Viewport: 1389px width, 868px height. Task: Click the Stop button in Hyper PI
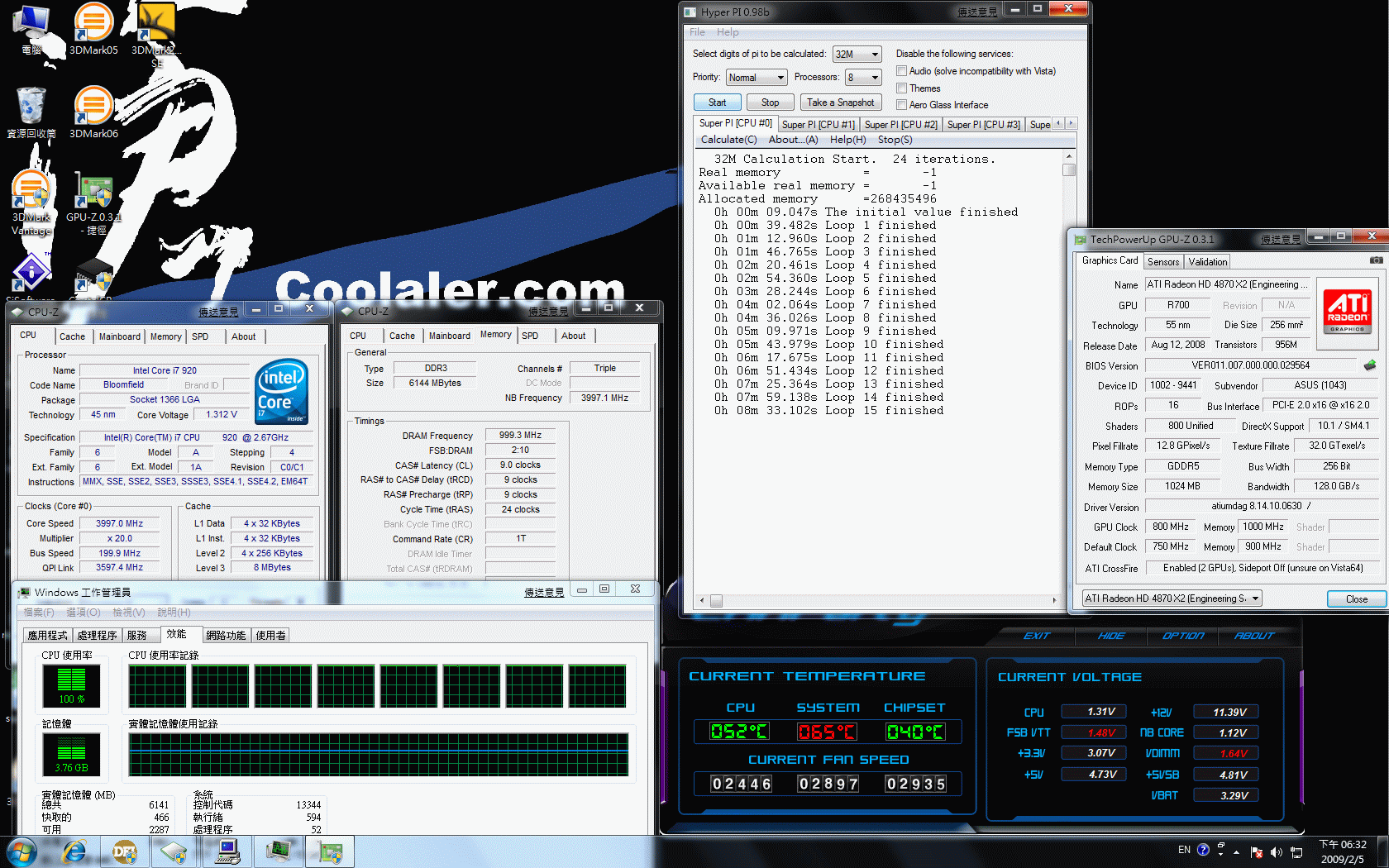point(771,103)
